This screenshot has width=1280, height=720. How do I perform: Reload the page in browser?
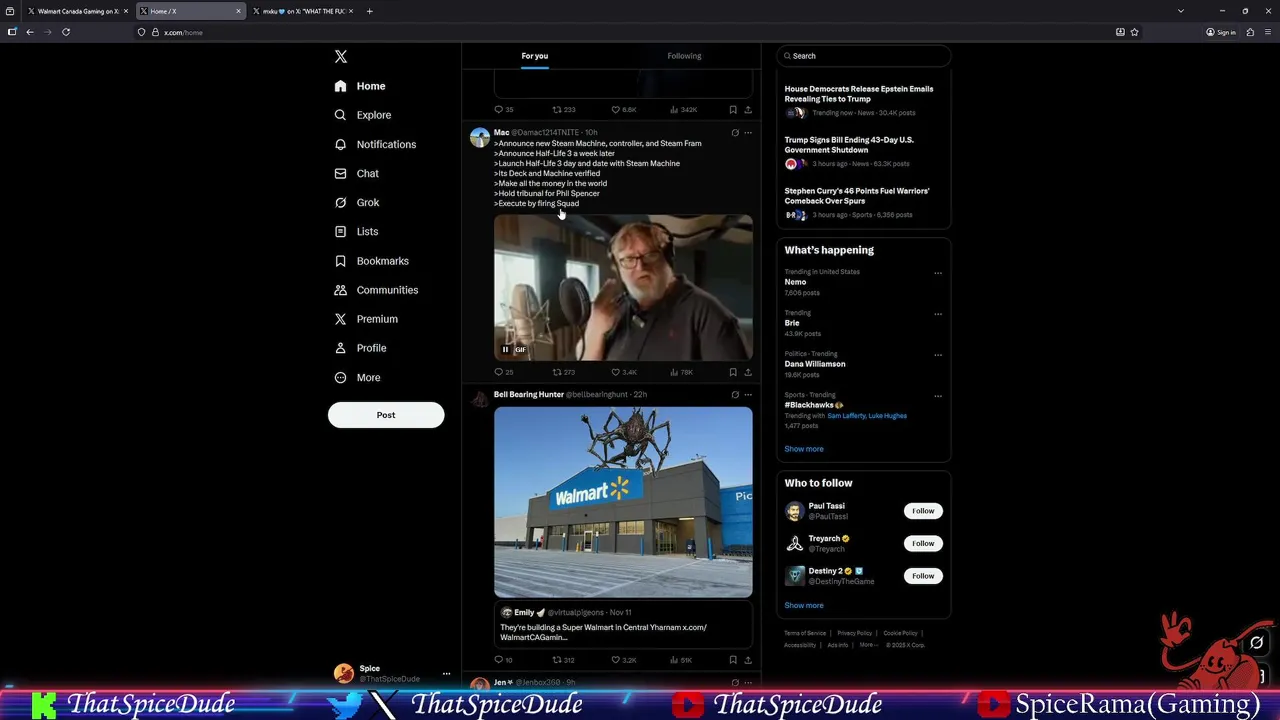66,32
